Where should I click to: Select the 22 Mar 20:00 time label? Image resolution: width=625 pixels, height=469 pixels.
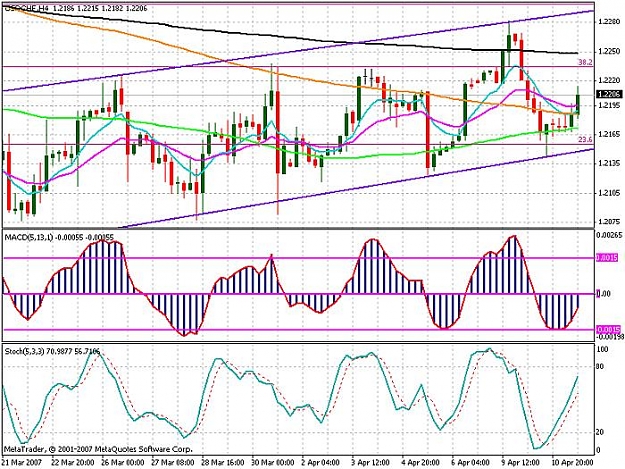click(x=73, y=463)
